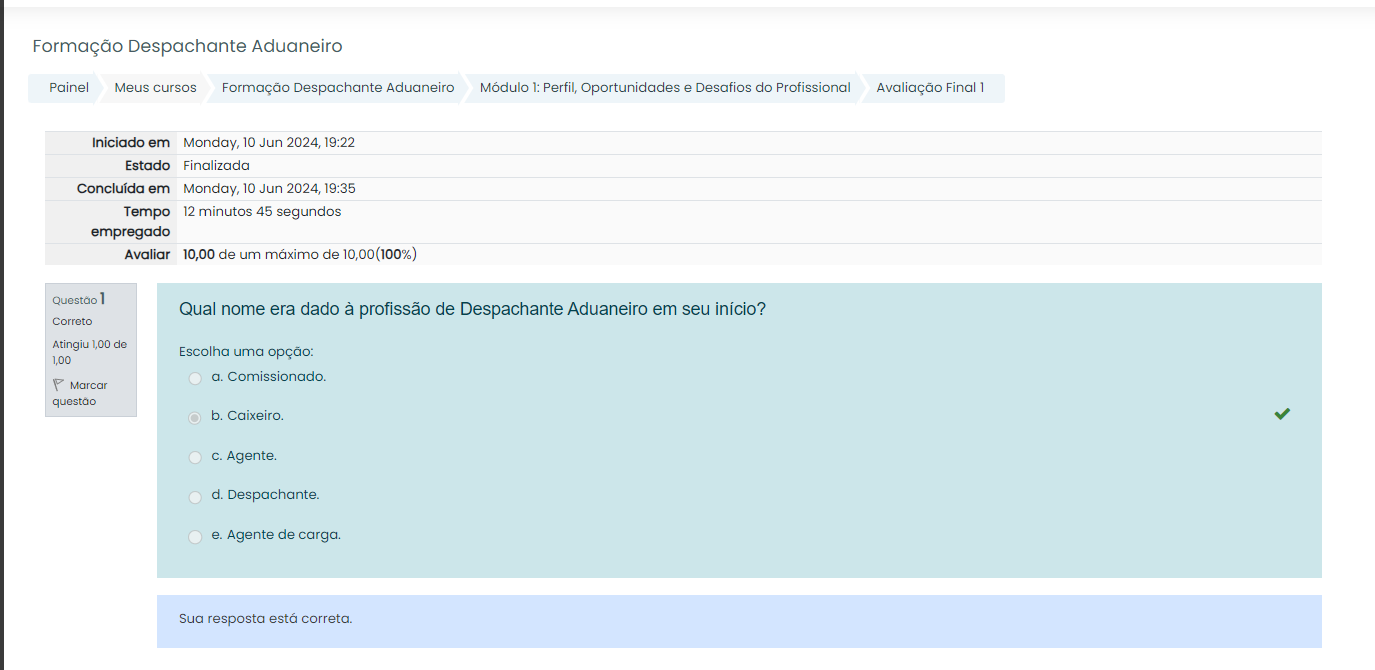1375x670 pixels.
Task: Open Meus cursos from the breadcrumb
Action: [155, 88]
